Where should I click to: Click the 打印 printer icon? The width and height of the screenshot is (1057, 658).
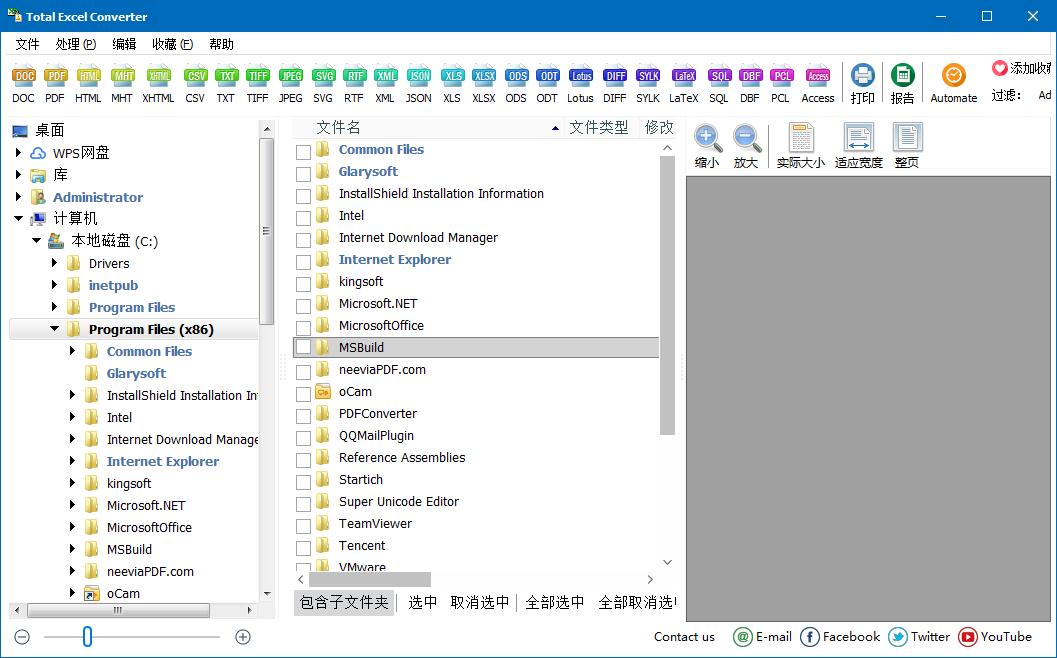pyautogui.click(x=862, y=76)
